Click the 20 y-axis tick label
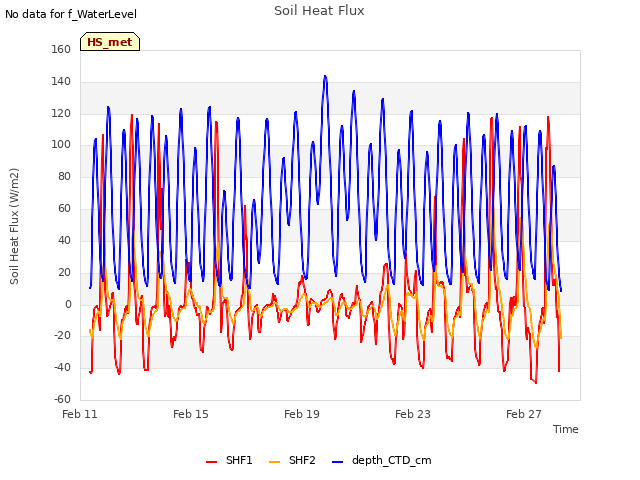The image size is (640, 480). [x=64, y=272]
